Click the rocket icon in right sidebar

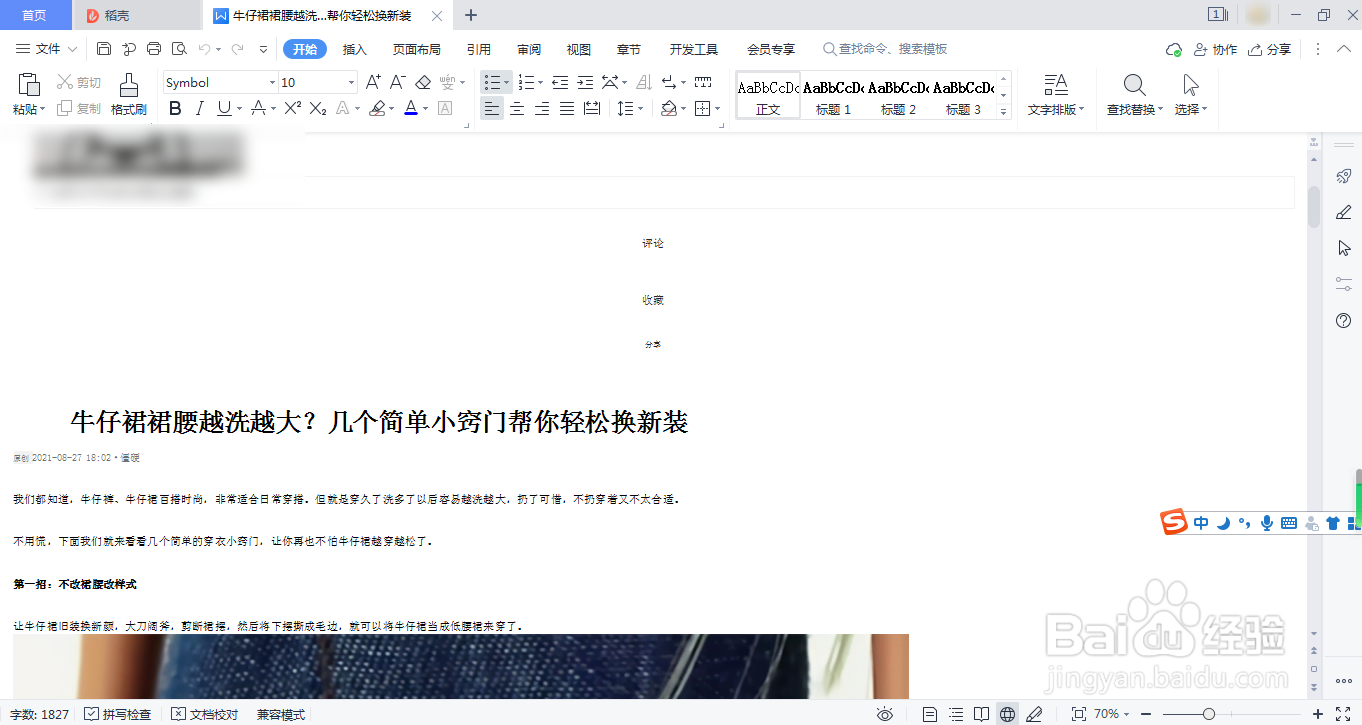pyautogui.click(x=1344, y=176)
